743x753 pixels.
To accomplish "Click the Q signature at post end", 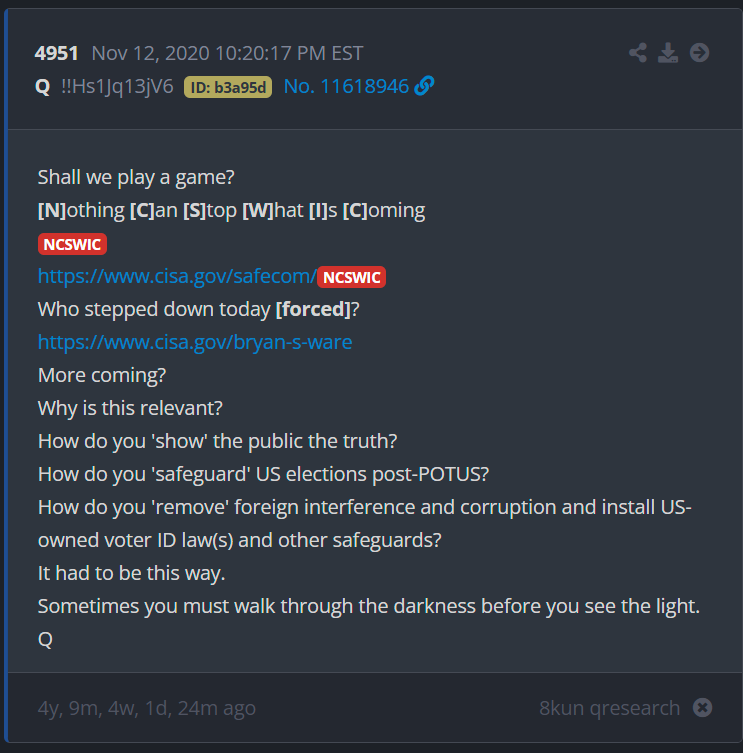I will click(45, 639).
